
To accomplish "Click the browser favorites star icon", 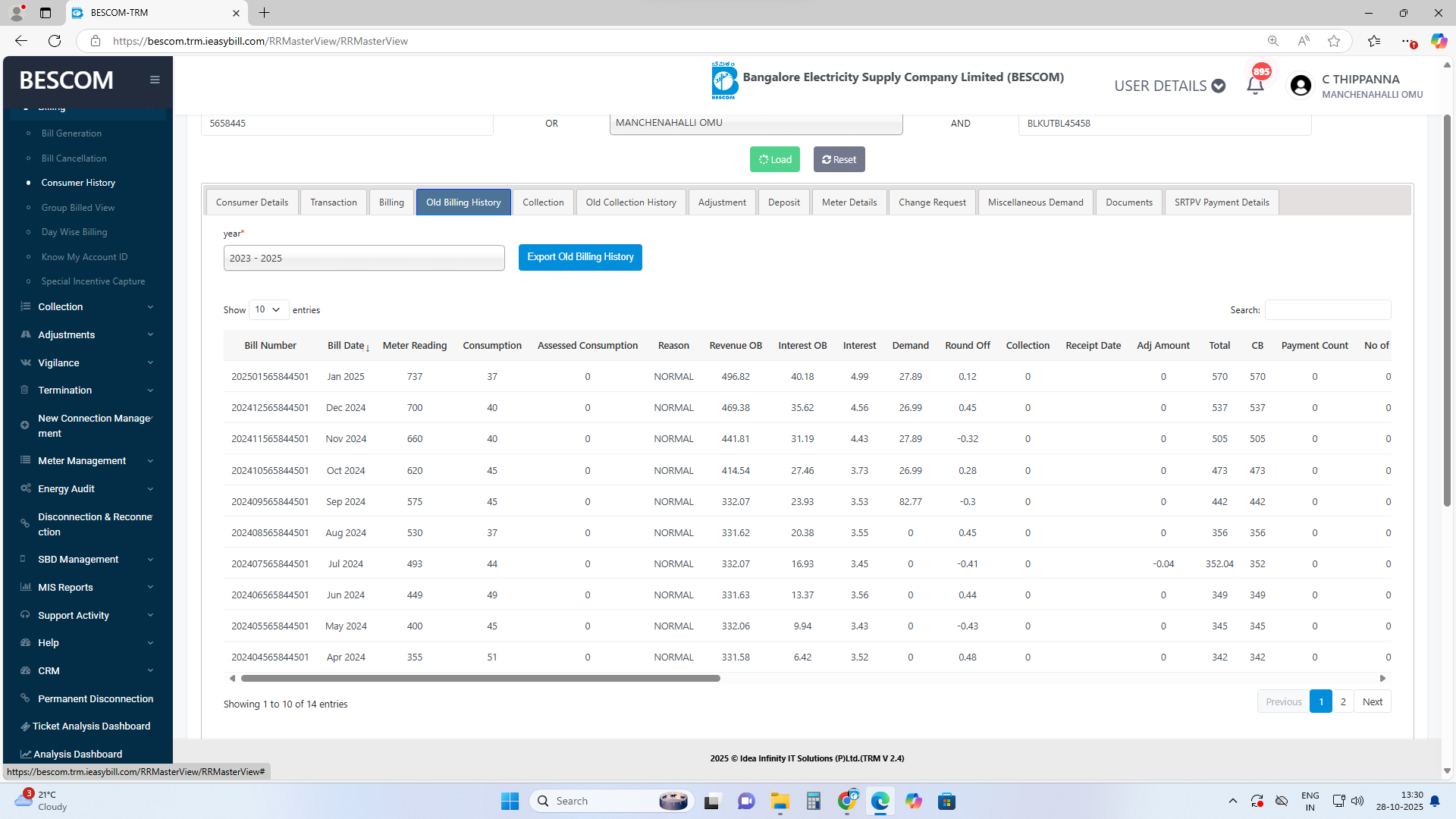I will tap(1334, 41).
